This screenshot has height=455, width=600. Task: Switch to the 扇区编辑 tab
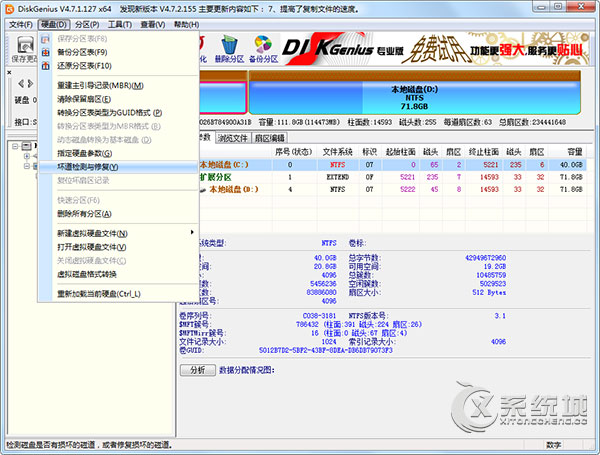pyautogui.click(x=269, y=138)
